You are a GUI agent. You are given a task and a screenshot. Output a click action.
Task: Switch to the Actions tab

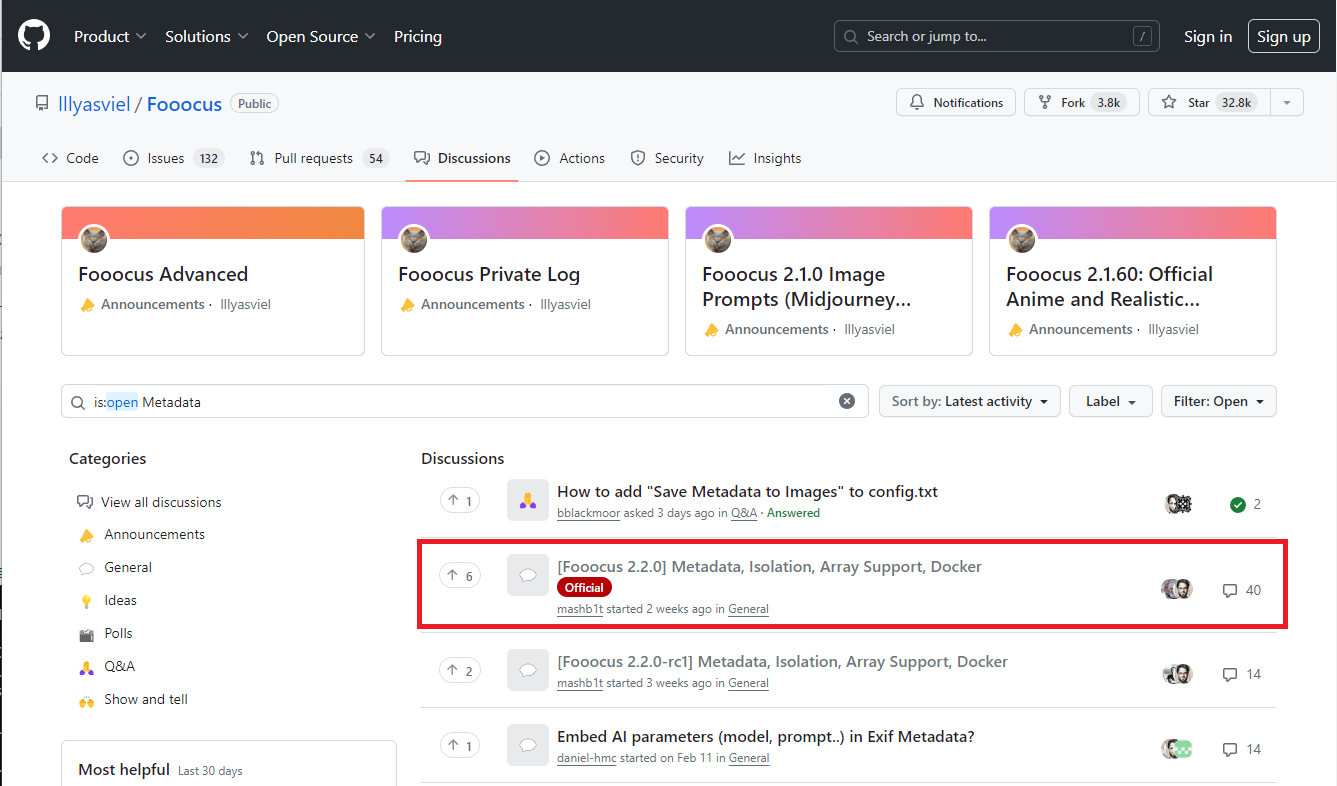[x=570, y=158]
